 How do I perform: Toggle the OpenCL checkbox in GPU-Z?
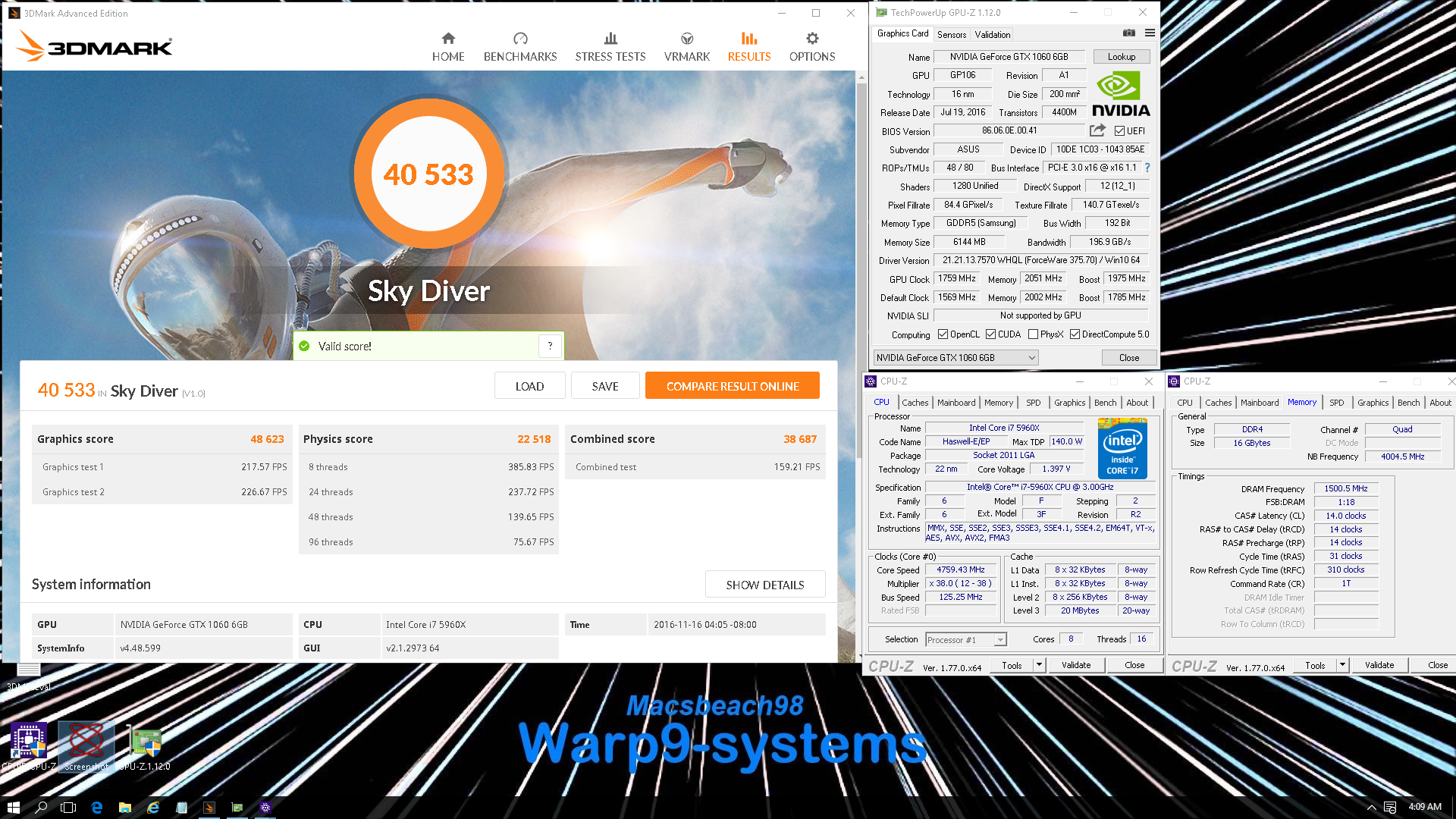943,334
